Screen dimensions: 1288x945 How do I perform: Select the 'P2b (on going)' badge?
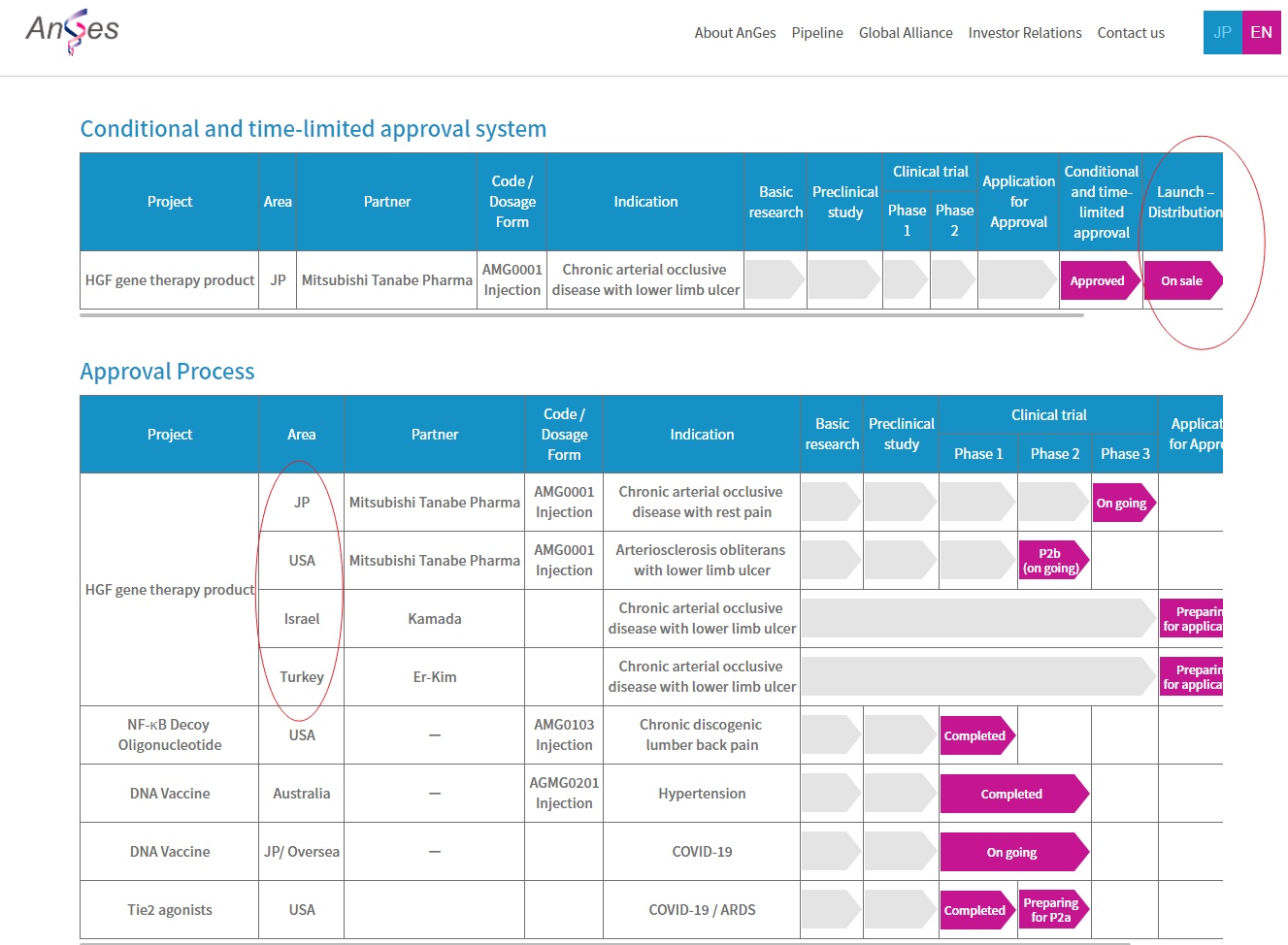(x=1053, y=561)
